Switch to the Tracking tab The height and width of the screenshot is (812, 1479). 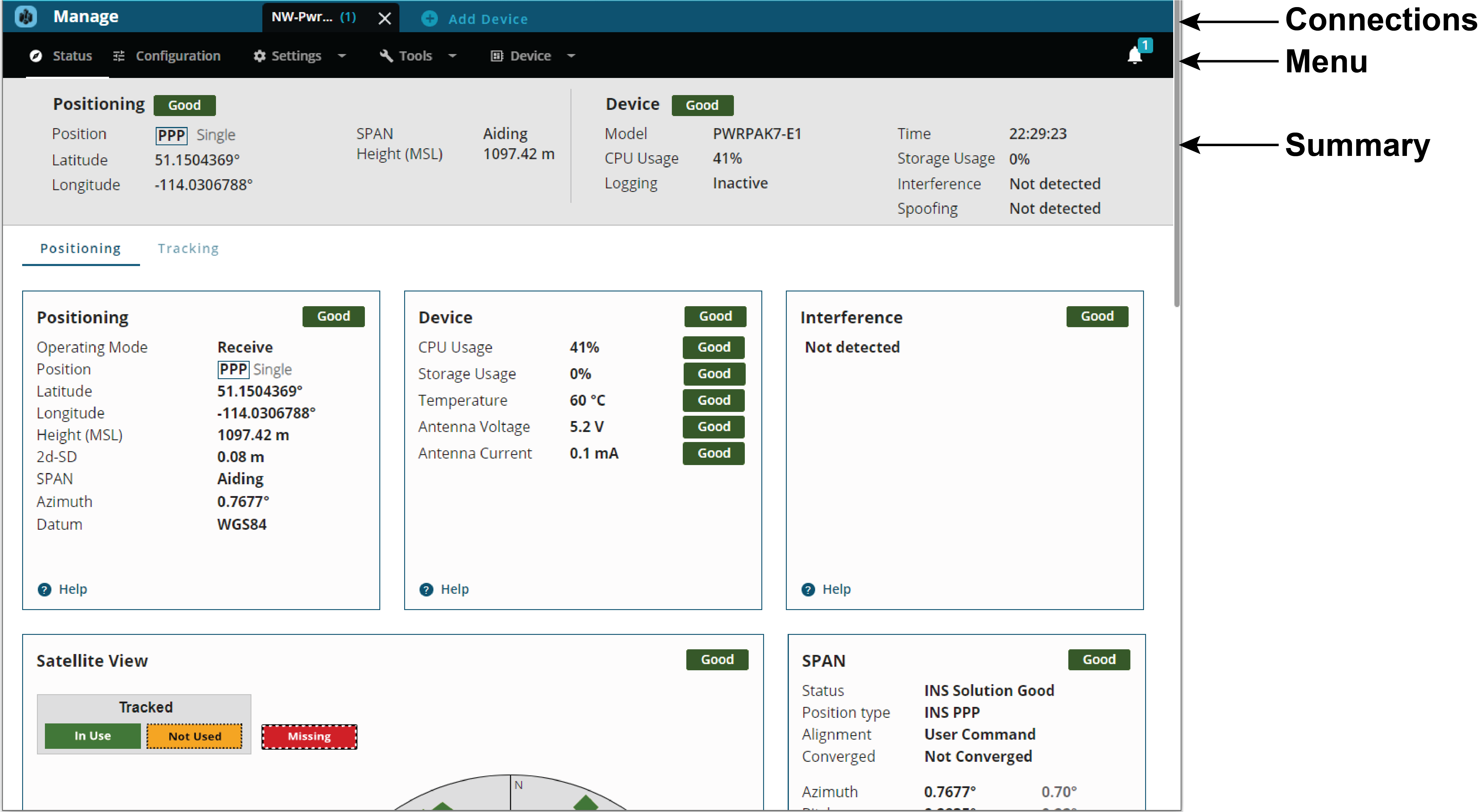(x=188, y=249)
